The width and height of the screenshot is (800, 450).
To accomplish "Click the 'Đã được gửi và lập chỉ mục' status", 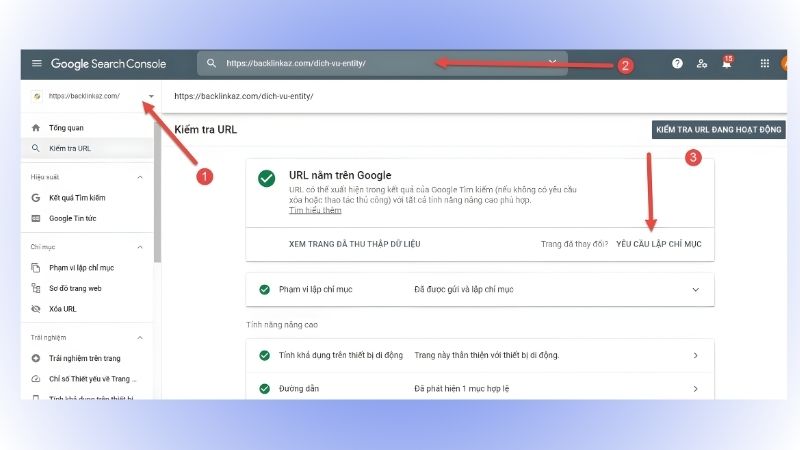I will point(464,289).
